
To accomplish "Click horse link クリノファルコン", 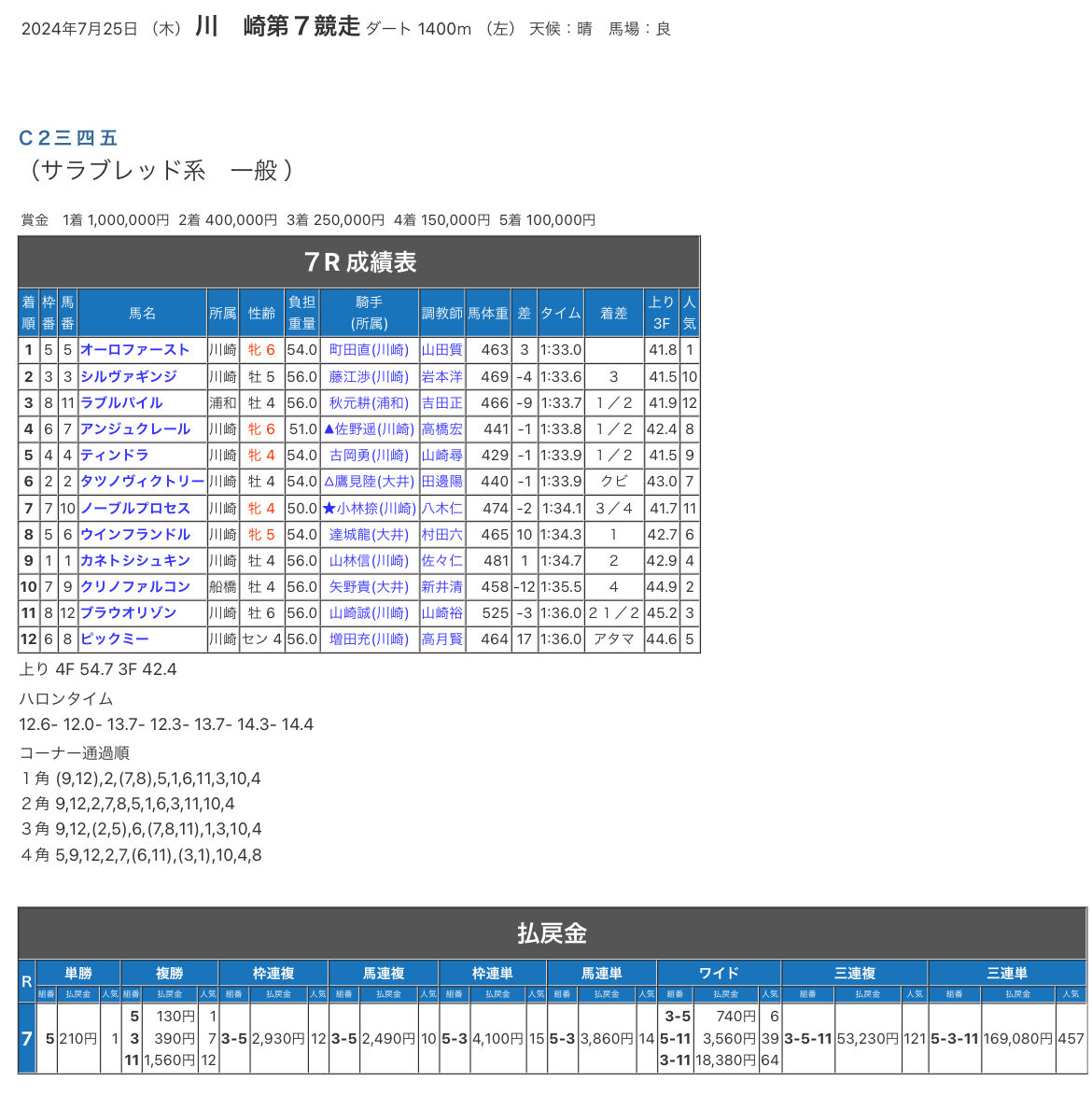I will 134,586.
